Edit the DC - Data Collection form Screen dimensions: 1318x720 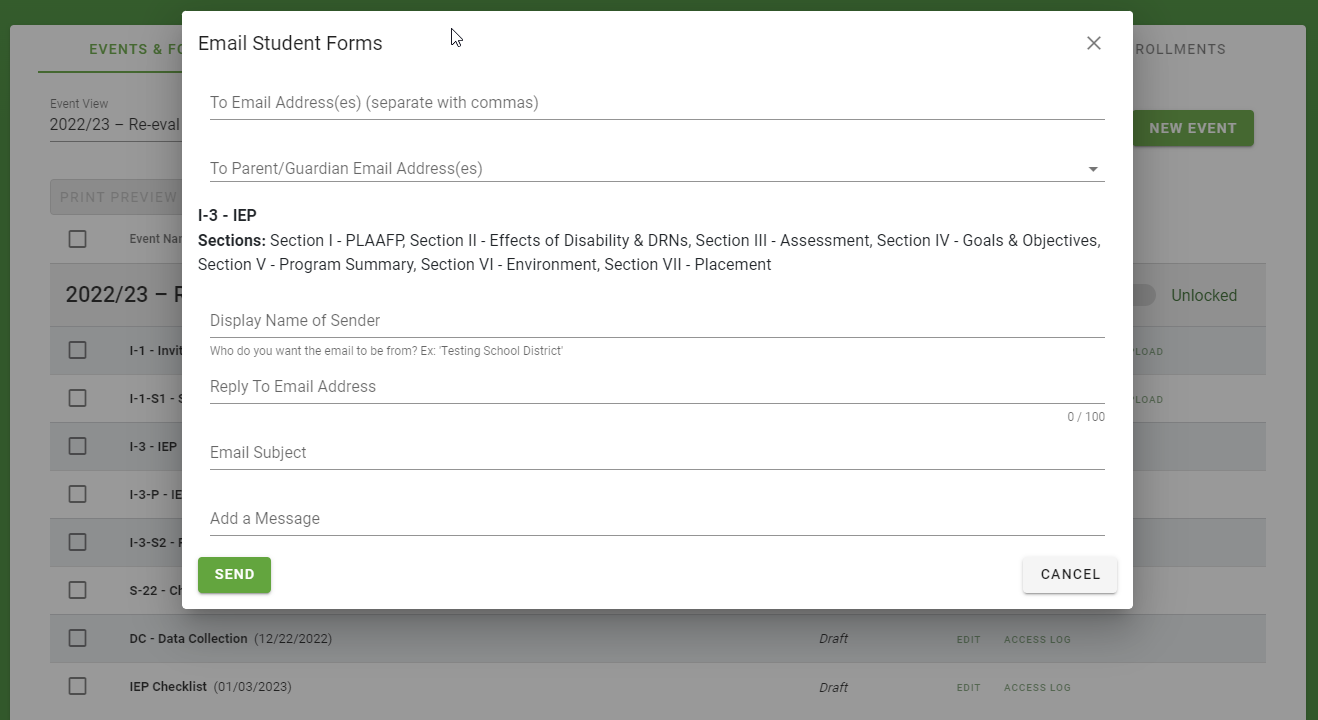(x=968, y=640)
